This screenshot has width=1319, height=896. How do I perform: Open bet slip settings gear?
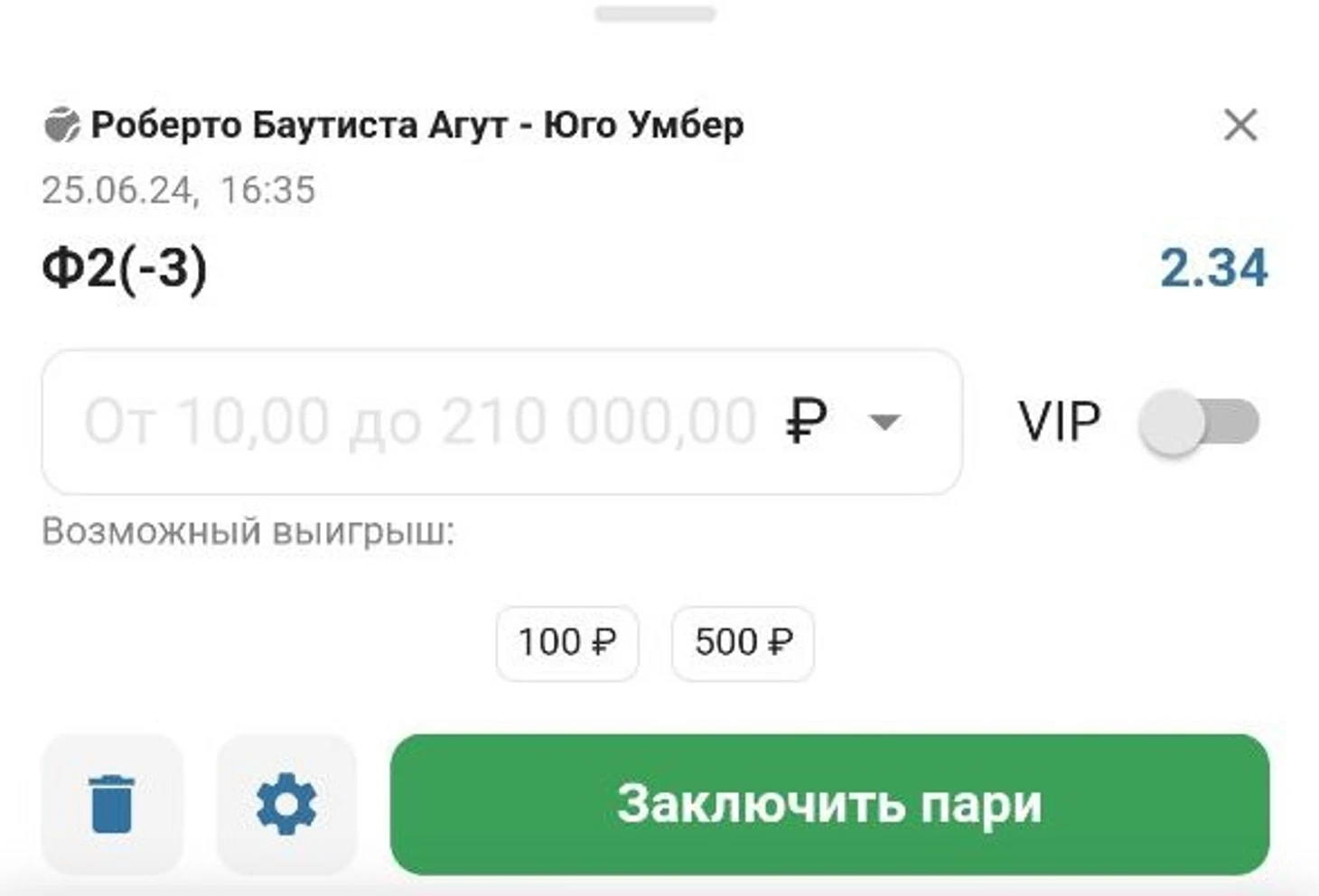tap(286, 804)
